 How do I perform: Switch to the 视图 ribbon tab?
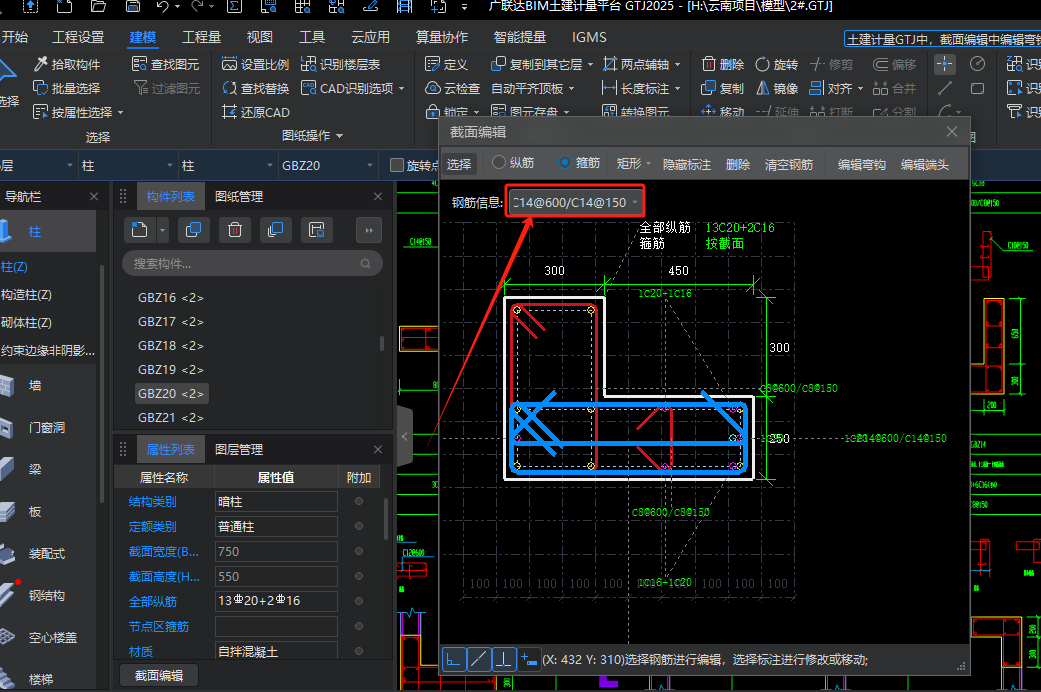pyautogui.click(x=260, y=37)
